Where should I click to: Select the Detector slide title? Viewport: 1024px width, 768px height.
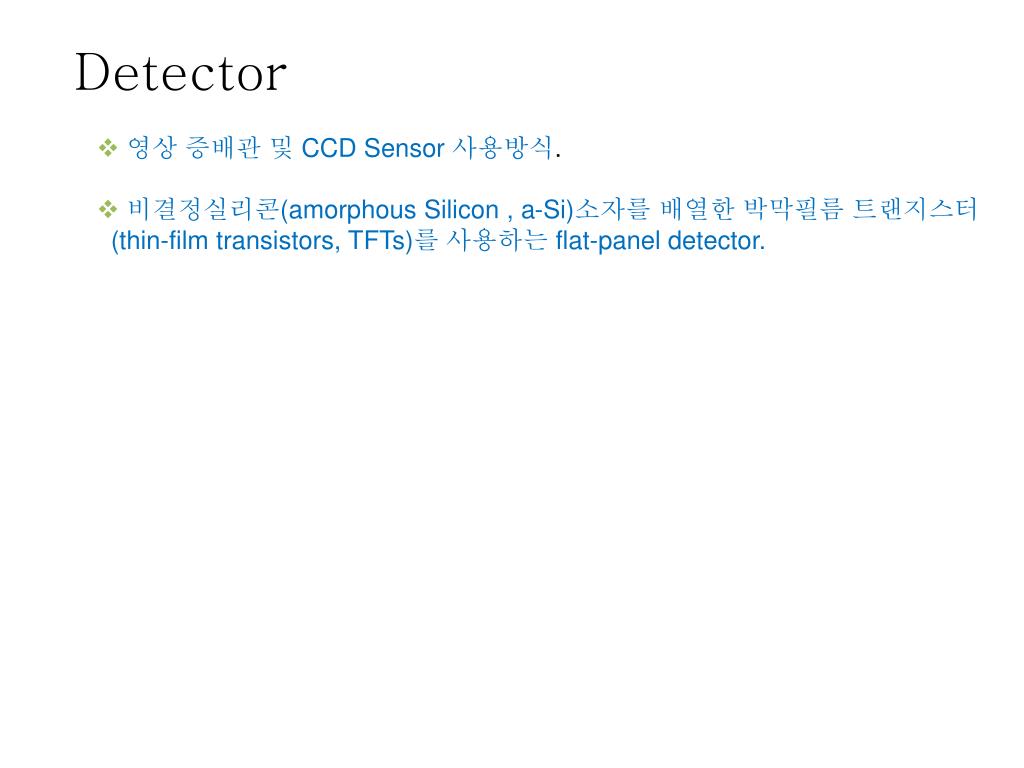[x=181, y=72]
